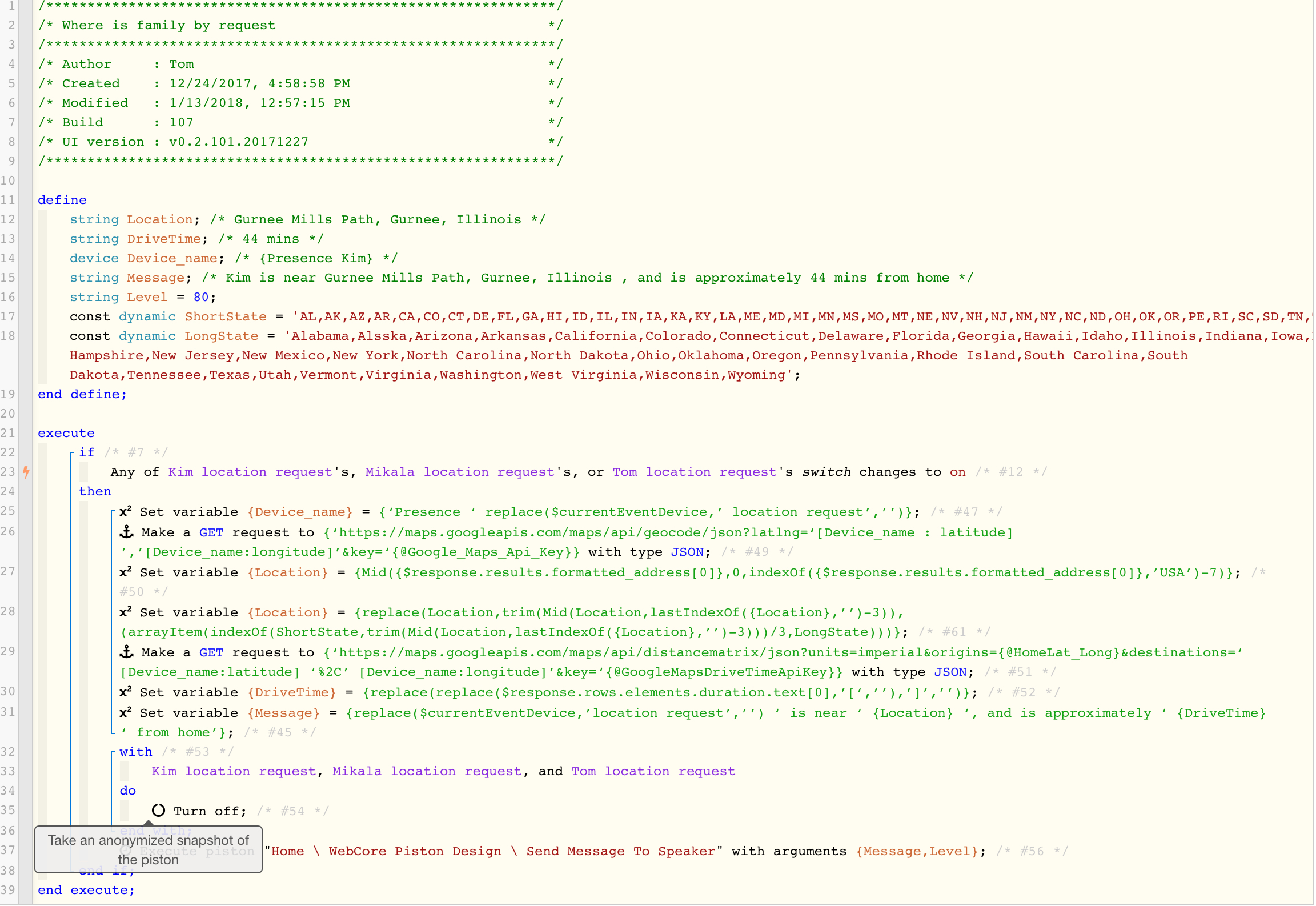Click the string Level = 80 variable definition
Image resolution: width=1316 pixels, height=906 pixels.
click(x=143, y=297)
